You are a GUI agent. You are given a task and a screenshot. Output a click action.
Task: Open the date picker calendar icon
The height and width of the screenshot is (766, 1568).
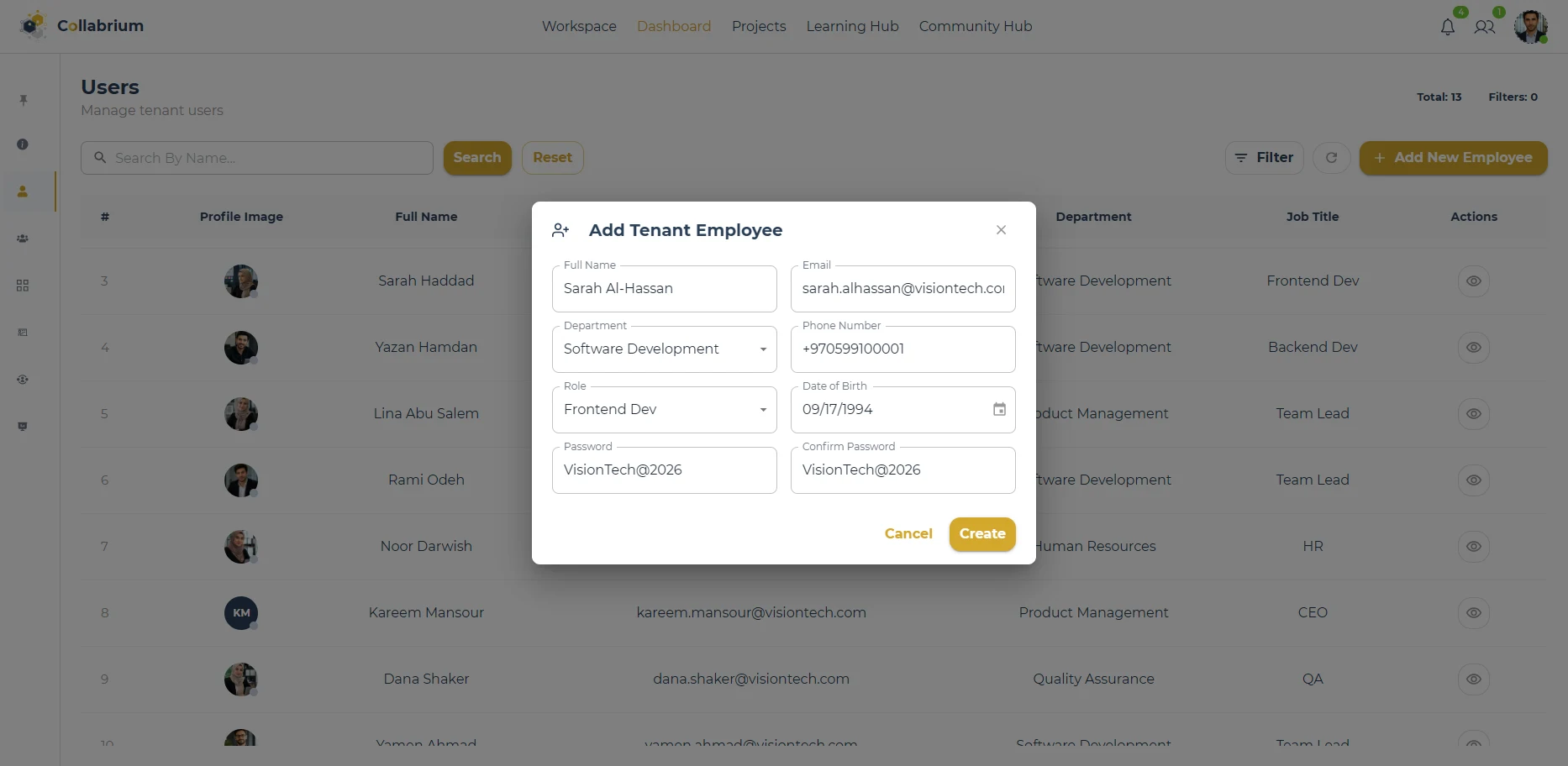click(x=999, y=409)
